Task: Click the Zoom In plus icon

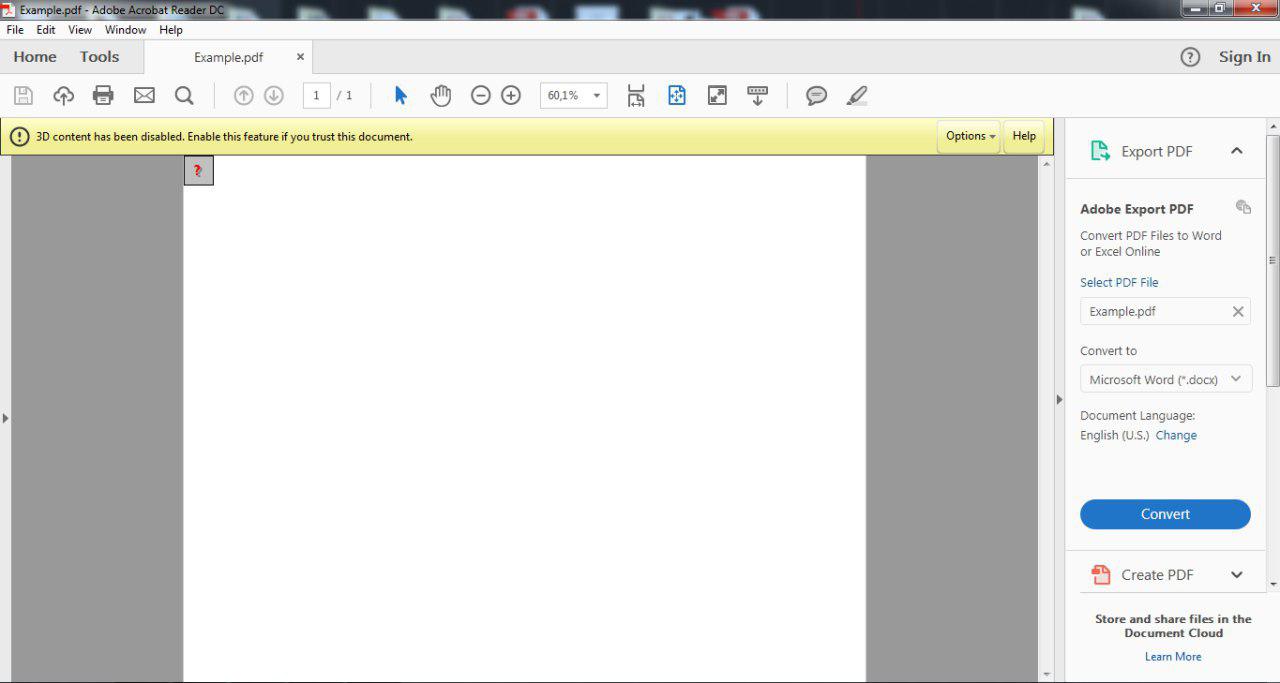Action: pos(511,95)
